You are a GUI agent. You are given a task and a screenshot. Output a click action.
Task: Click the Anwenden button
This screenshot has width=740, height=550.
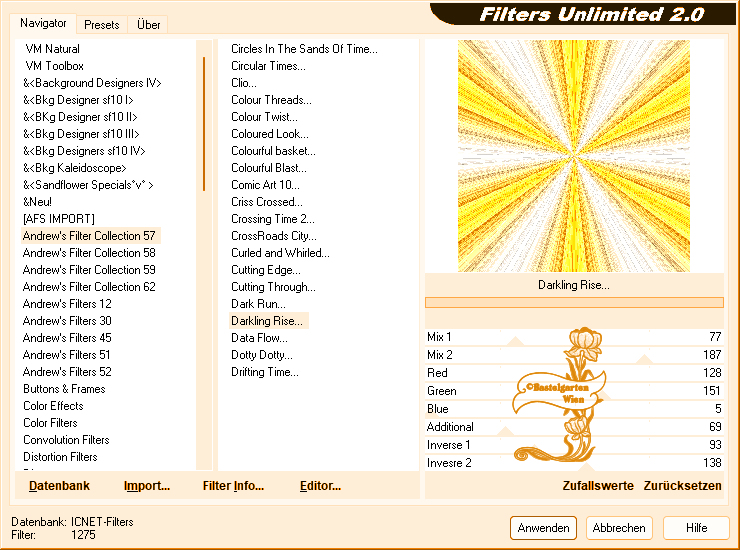tap(543, 528)
